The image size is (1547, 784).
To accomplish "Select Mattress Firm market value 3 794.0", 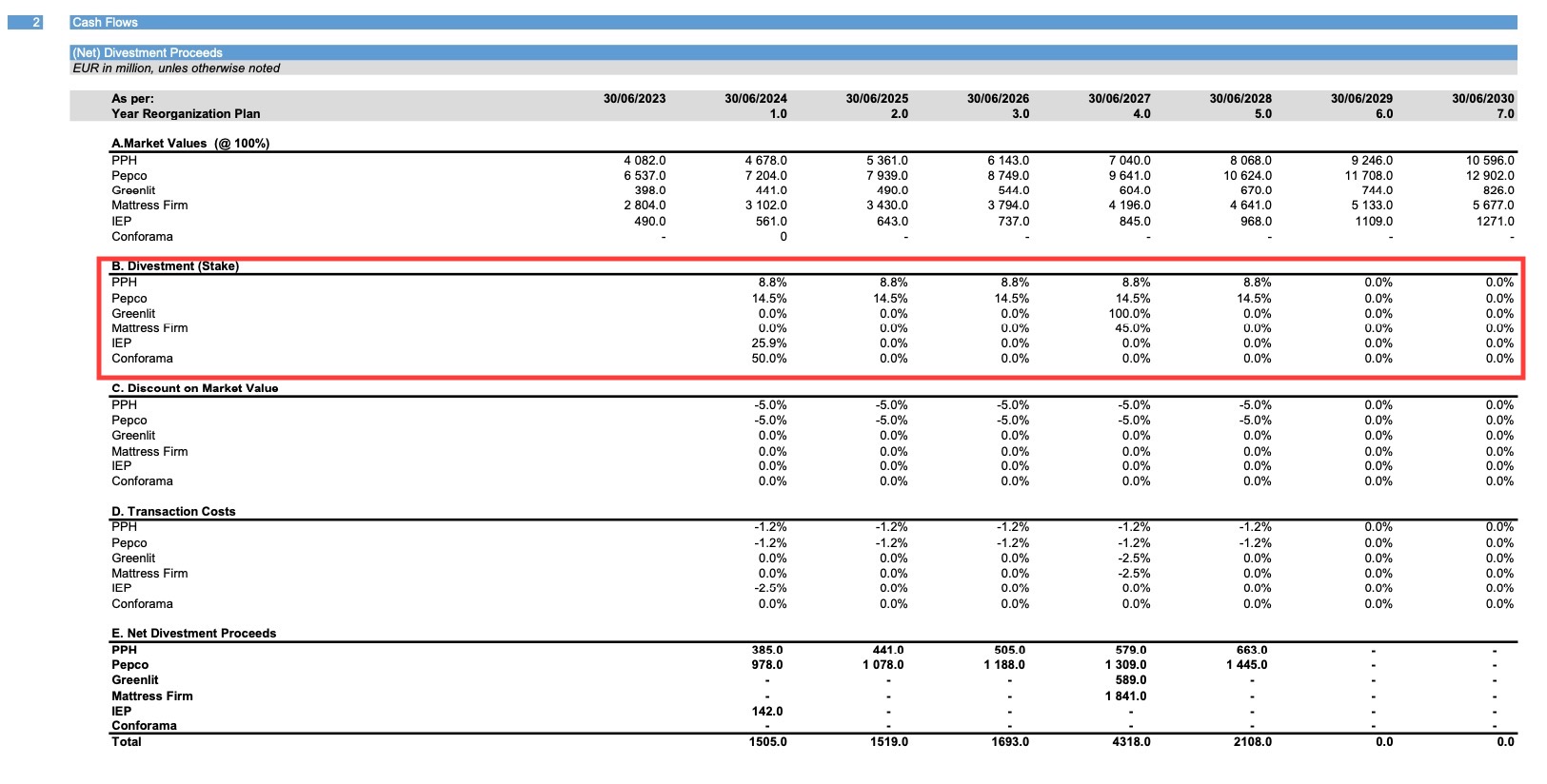I will (x=1008, y=206).
